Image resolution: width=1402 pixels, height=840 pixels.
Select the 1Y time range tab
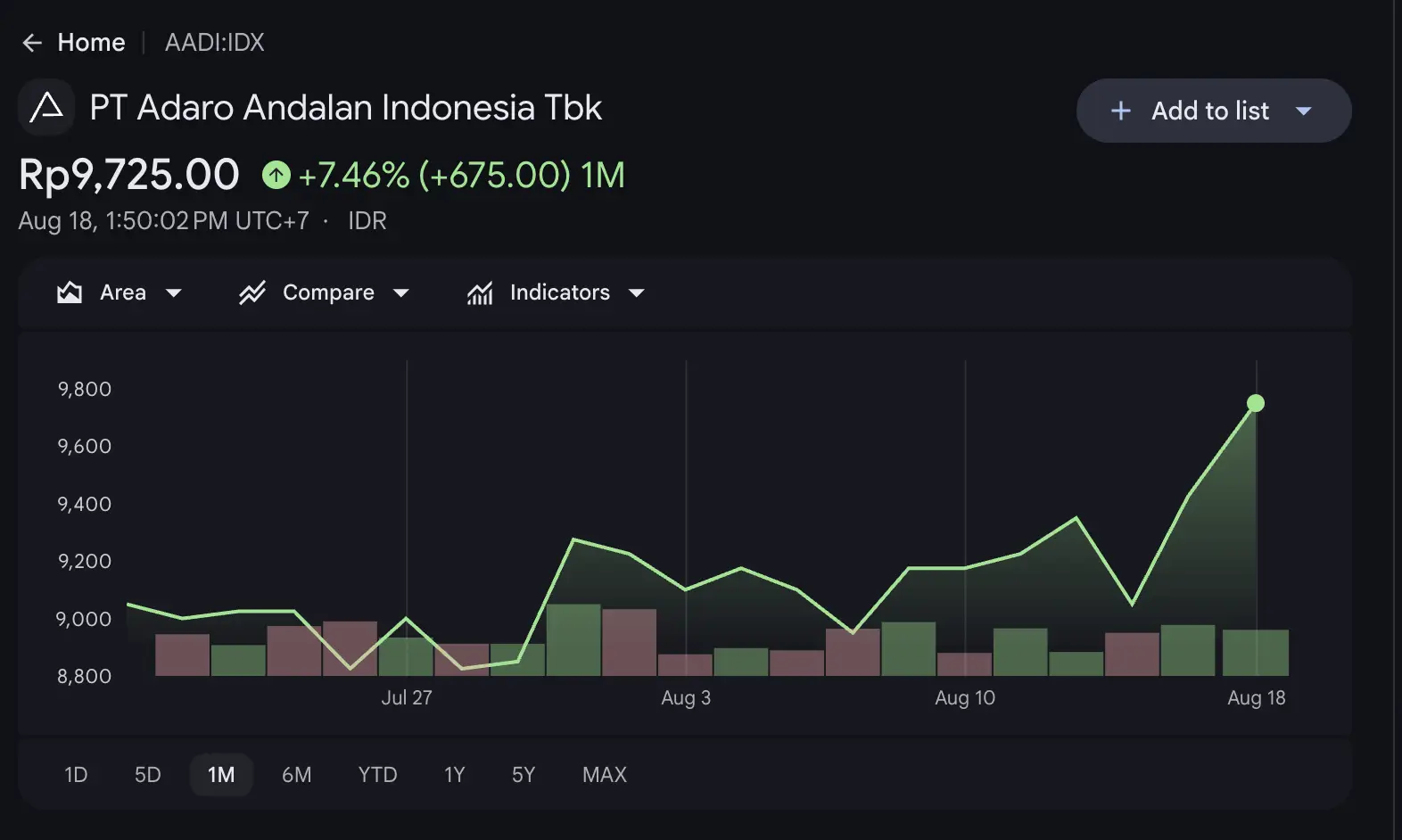point(455,775)
